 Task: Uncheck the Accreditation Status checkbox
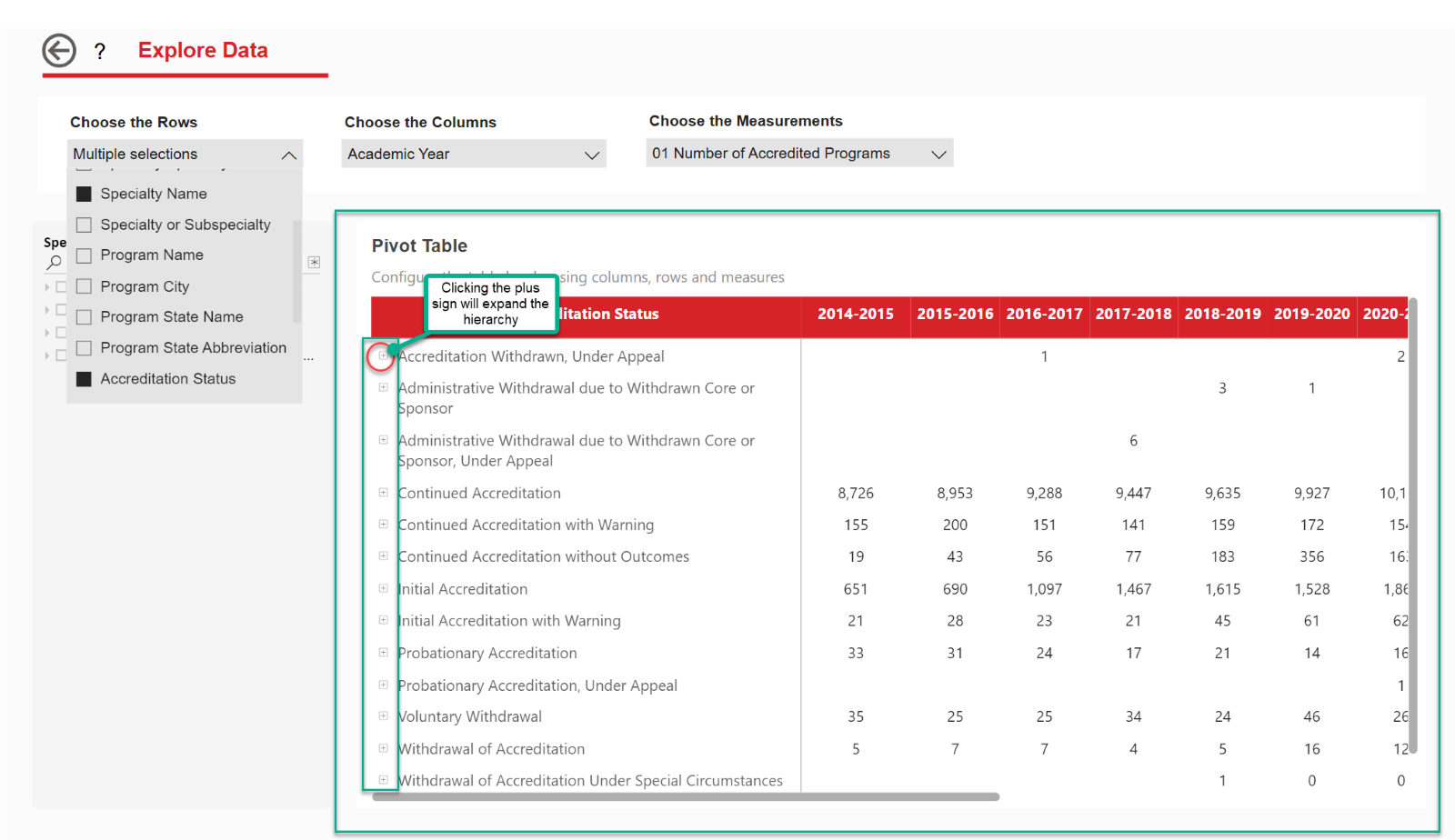[84, 379]
